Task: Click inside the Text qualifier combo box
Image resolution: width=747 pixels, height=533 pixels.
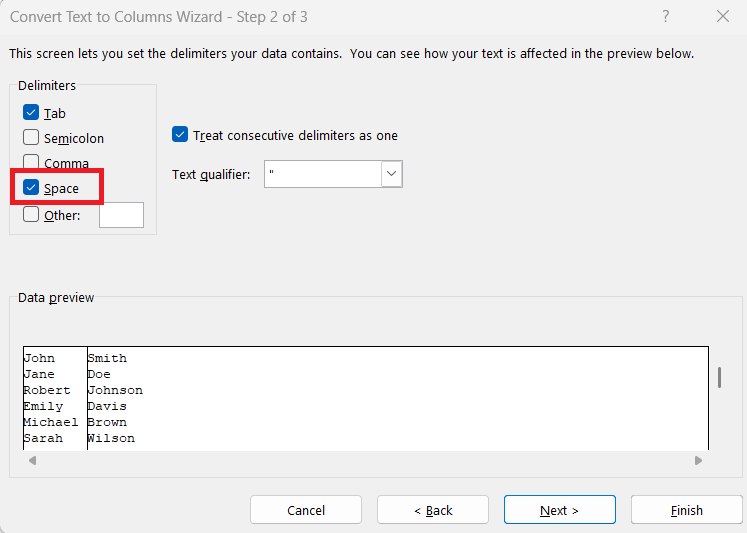Action: point(323,174)
